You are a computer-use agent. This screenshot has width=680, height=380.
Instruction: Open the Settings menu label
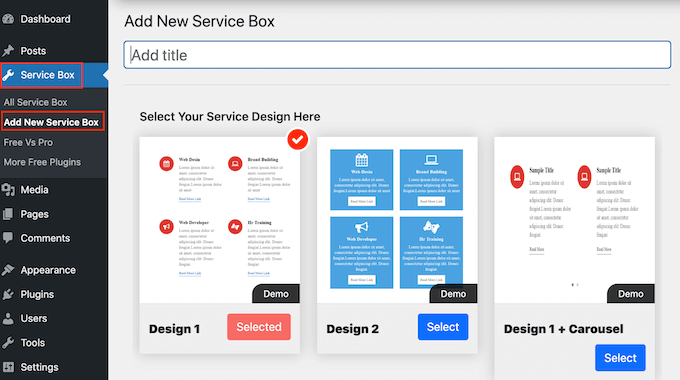pos(39,367)
